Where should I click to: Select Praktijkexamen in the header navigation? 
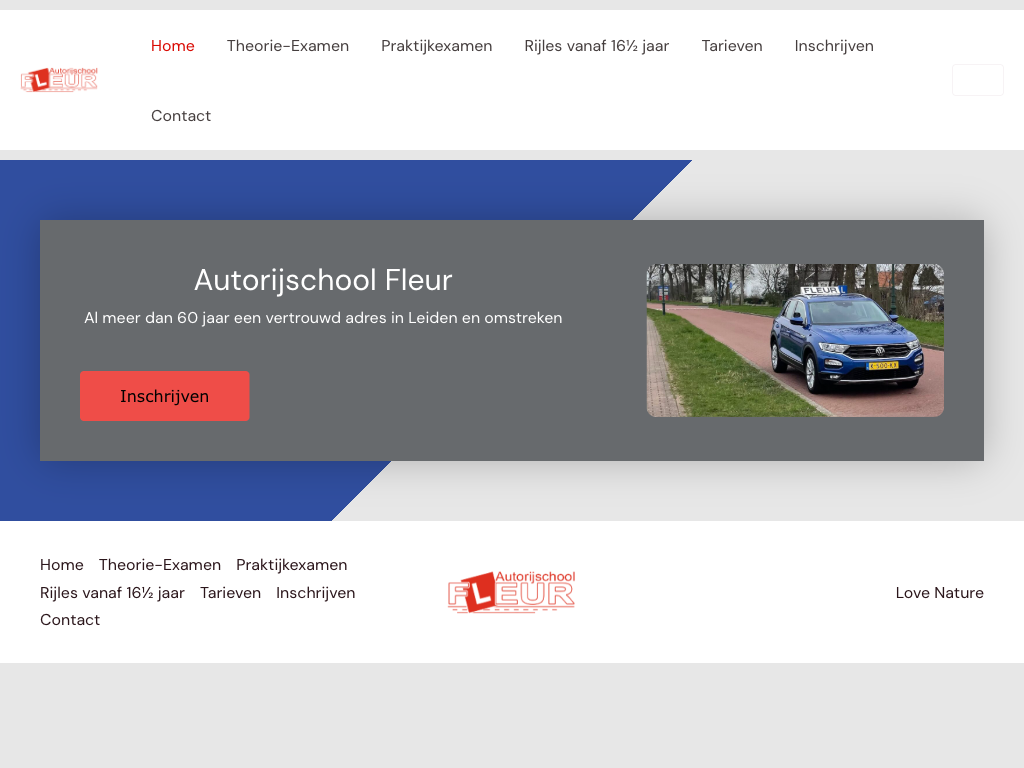click(x=436, y=46)
